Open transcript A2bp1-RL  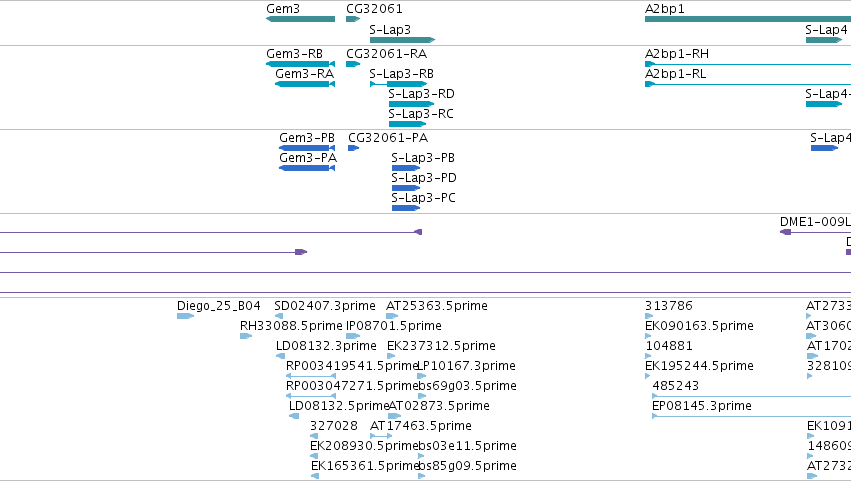[x=676, y=74]
